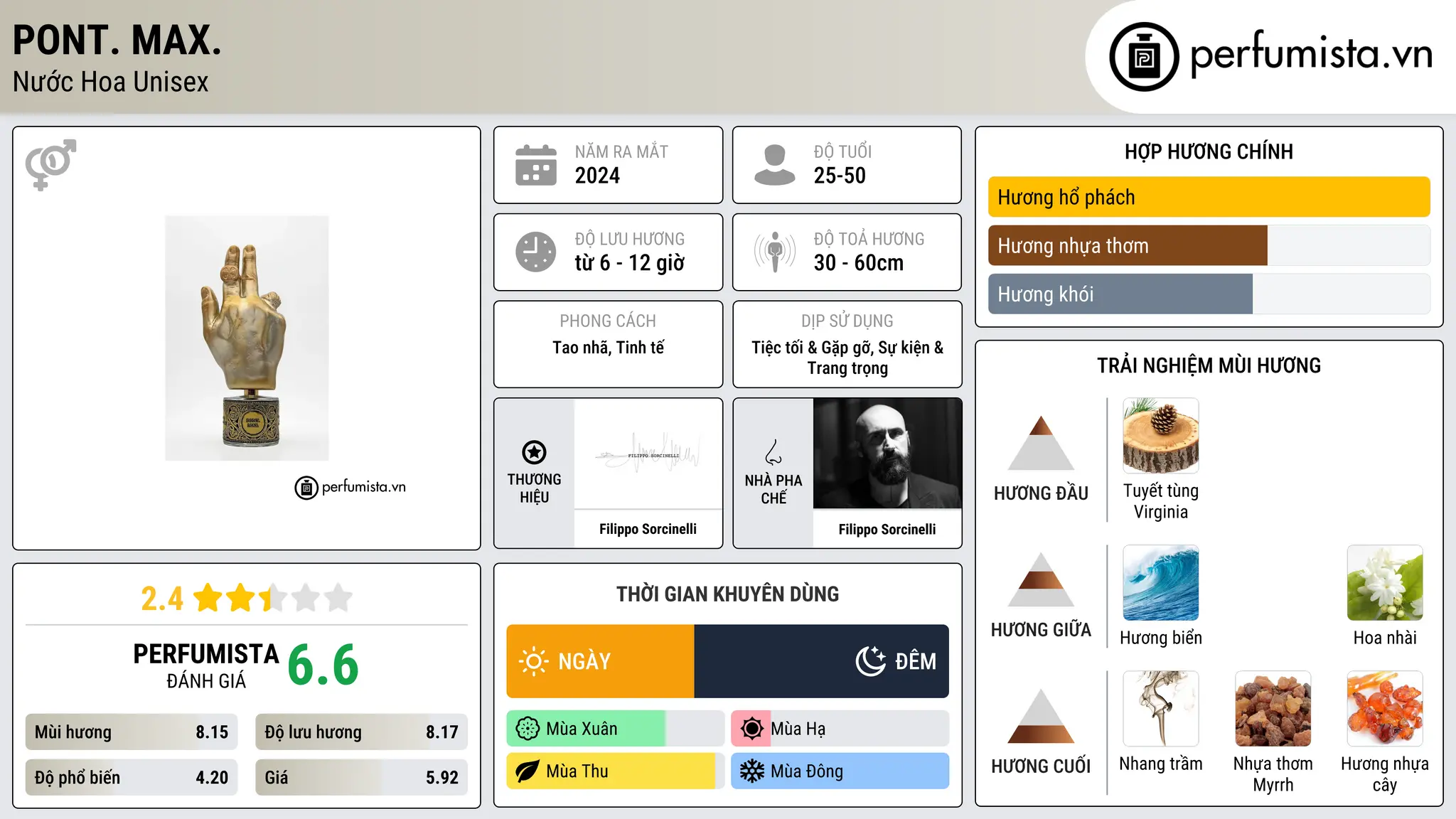Click the Mùa Hạ season bar
This screenshot has height=819, width=1456.
[x=840, y=729]
